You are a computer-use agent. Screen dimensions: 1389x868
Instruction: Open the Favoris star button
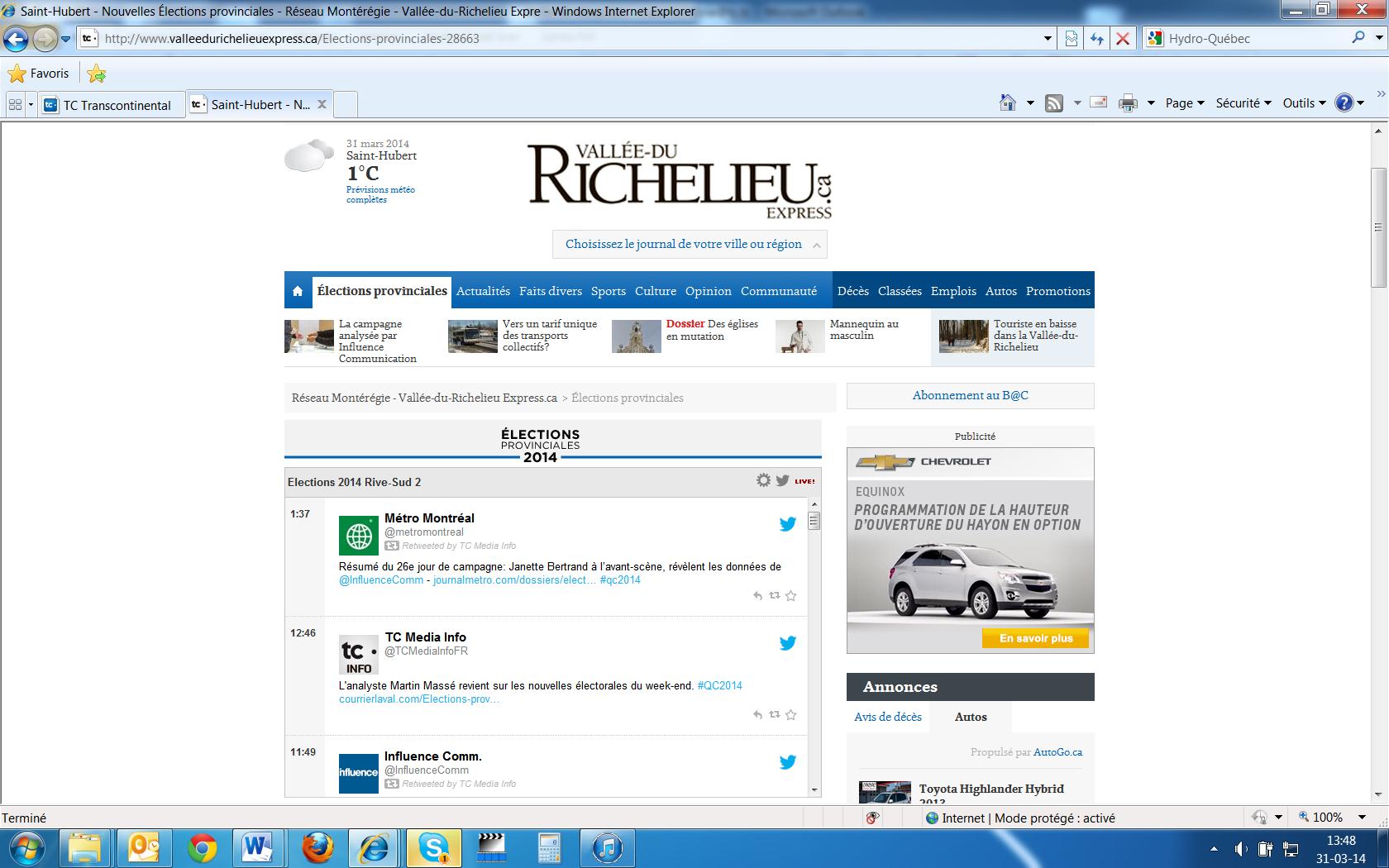pos(39,74)
